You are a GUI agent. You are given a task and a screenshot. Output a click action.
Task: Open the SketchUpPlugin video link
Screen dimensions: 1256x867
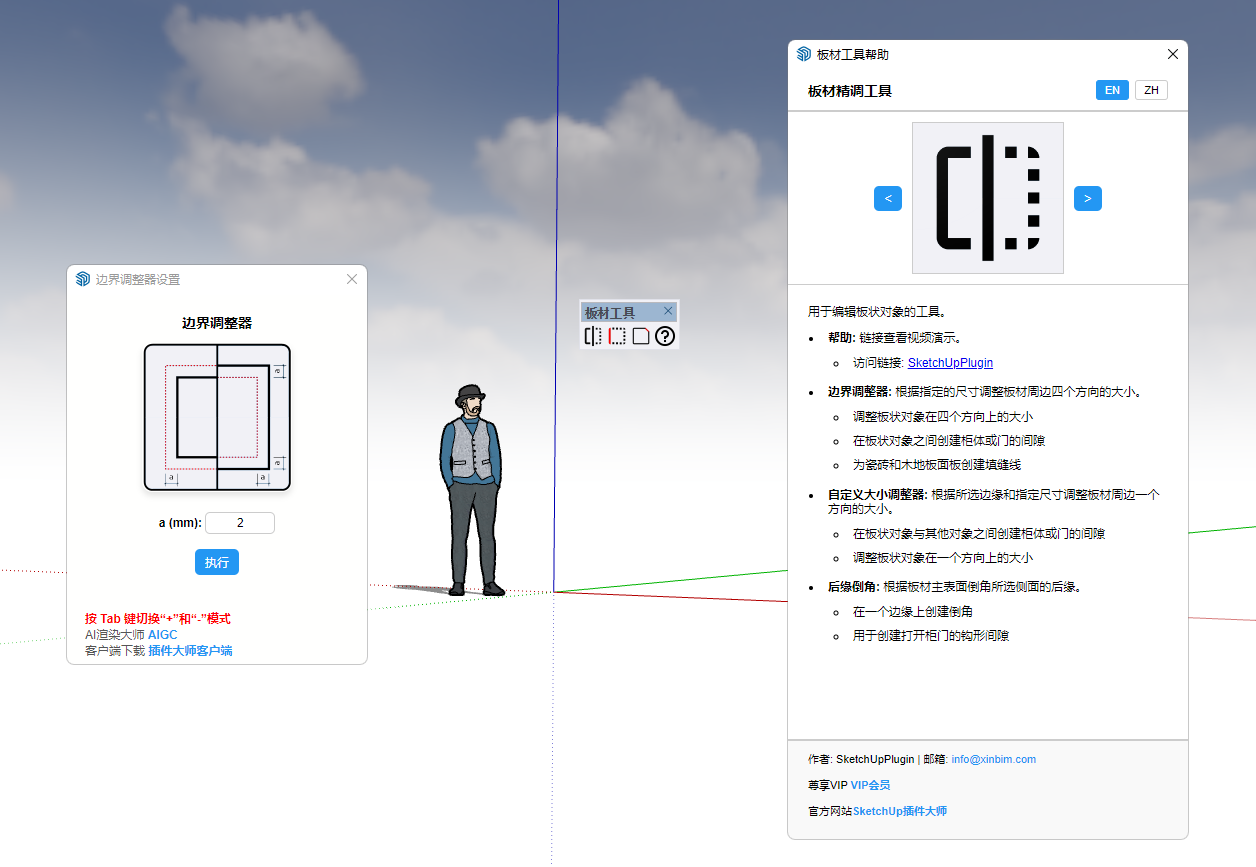[950, 363]
